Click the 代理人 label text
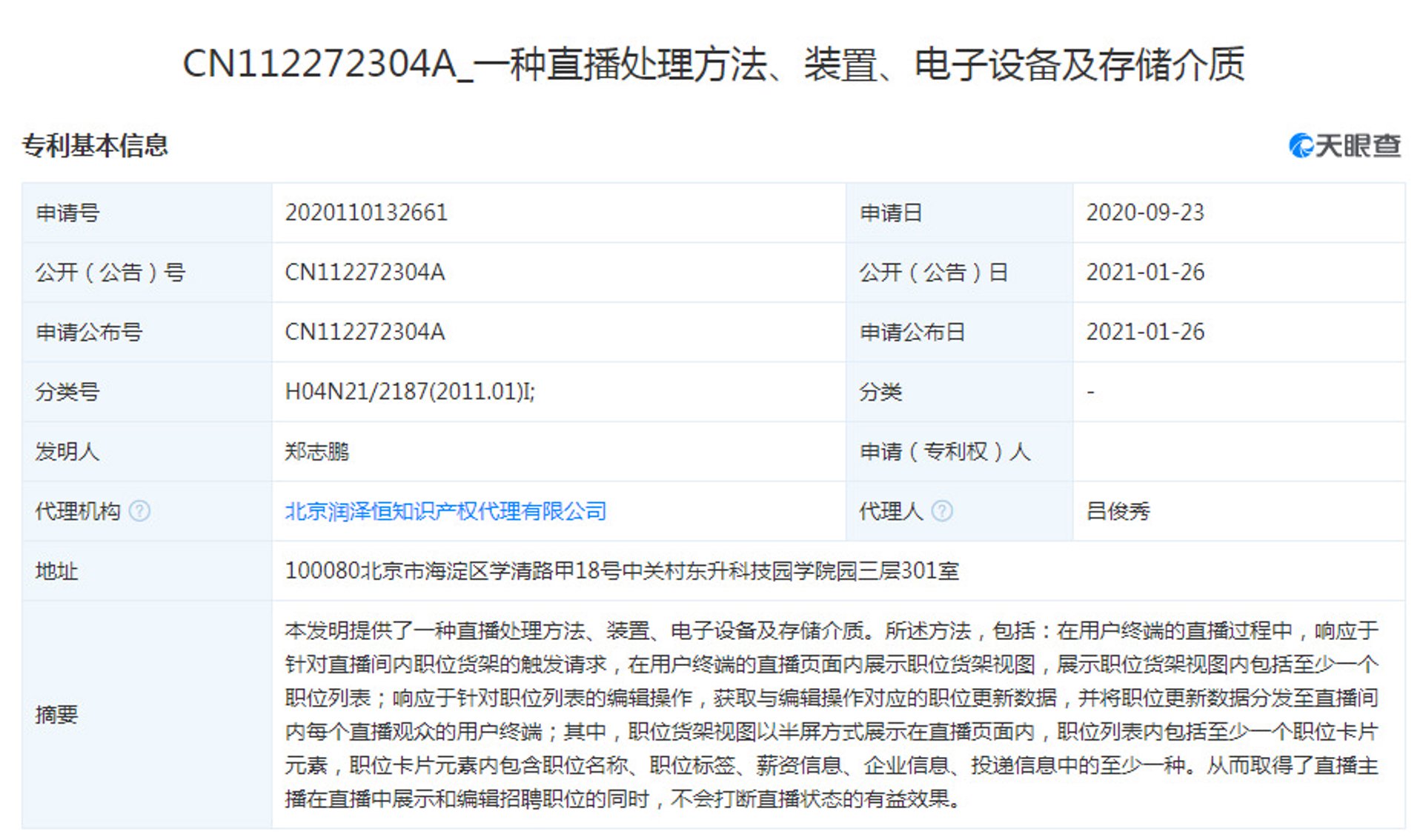This screenshot has height=840, width=1423. (x=891, y=511)
